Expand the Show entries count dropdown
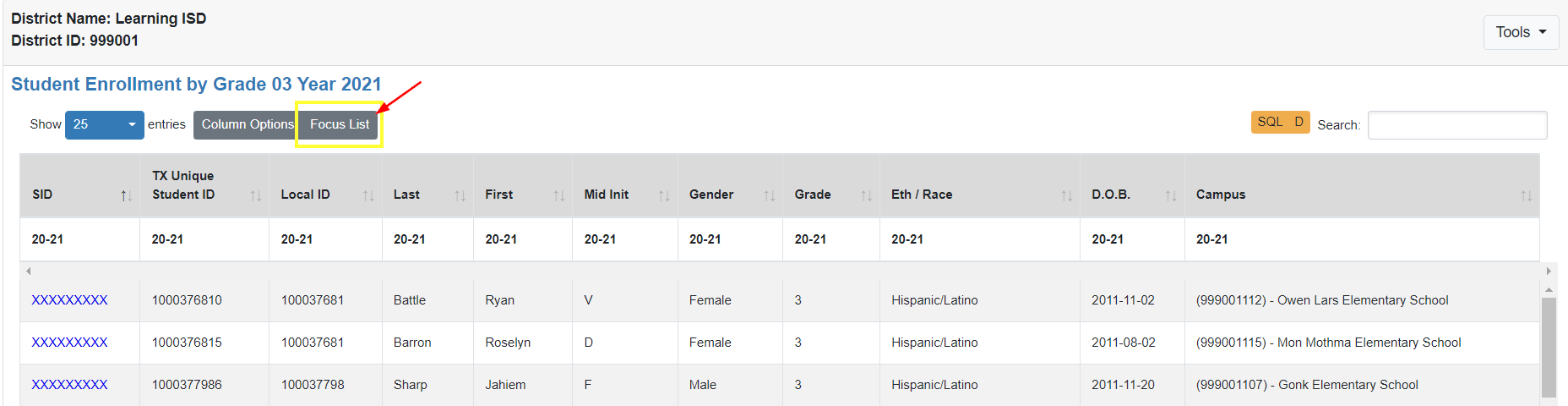This screenshot has width=1568, height=406. click(x=104, y=124)
